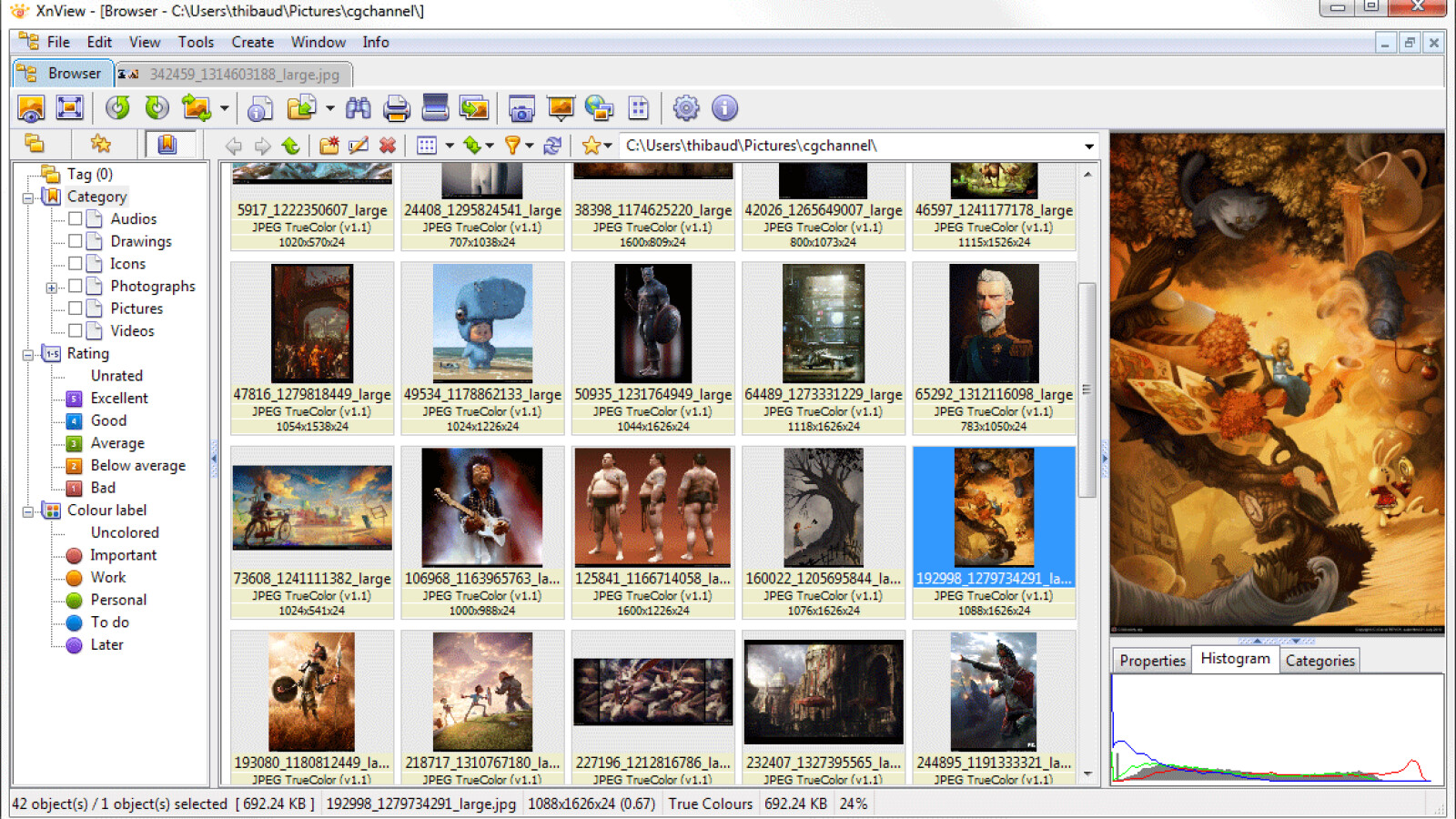Click the Print toolbar icon
This screenshot has width=1456, height=819.
[398, 107]
